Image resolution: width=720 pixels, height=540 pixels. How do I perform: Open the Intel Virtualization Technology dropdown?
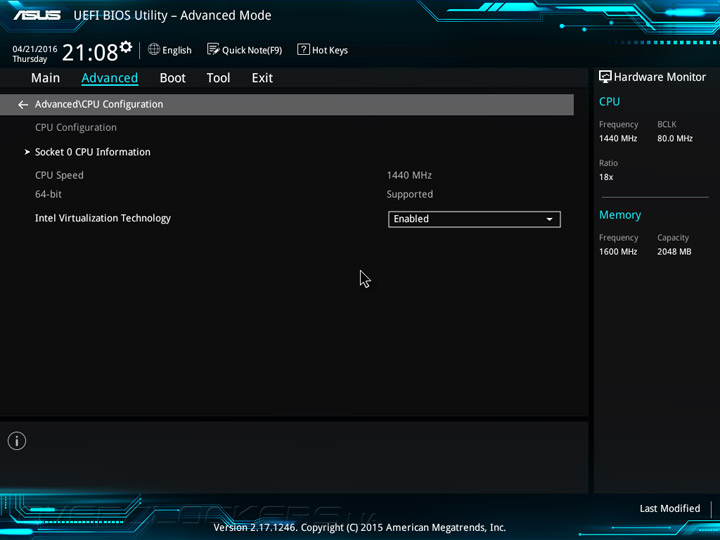coord(474,219)
